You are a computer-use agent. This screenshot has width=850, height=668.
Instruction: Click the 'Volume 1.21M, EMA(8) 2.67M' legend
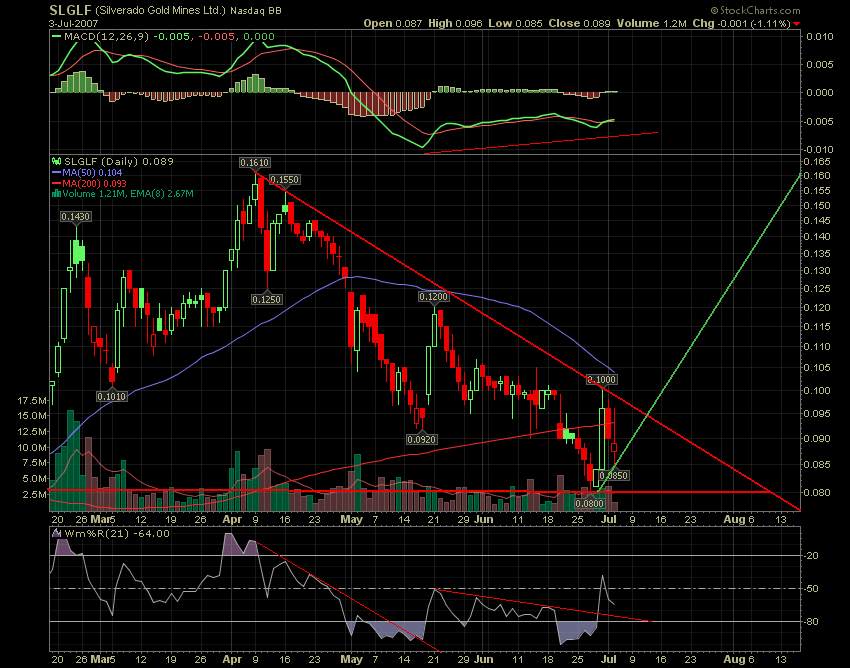127,194
